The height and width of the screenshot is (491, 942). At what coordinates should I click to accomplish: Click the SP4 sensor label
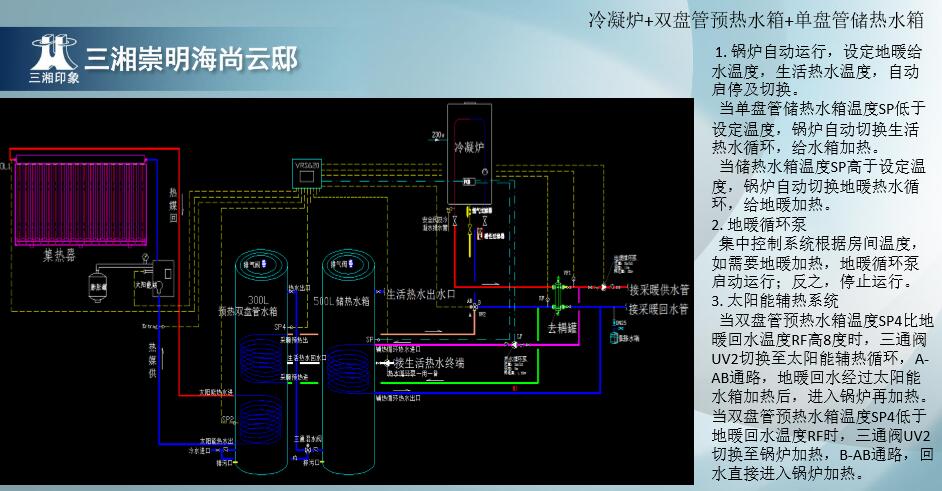(x=281, y=327)
